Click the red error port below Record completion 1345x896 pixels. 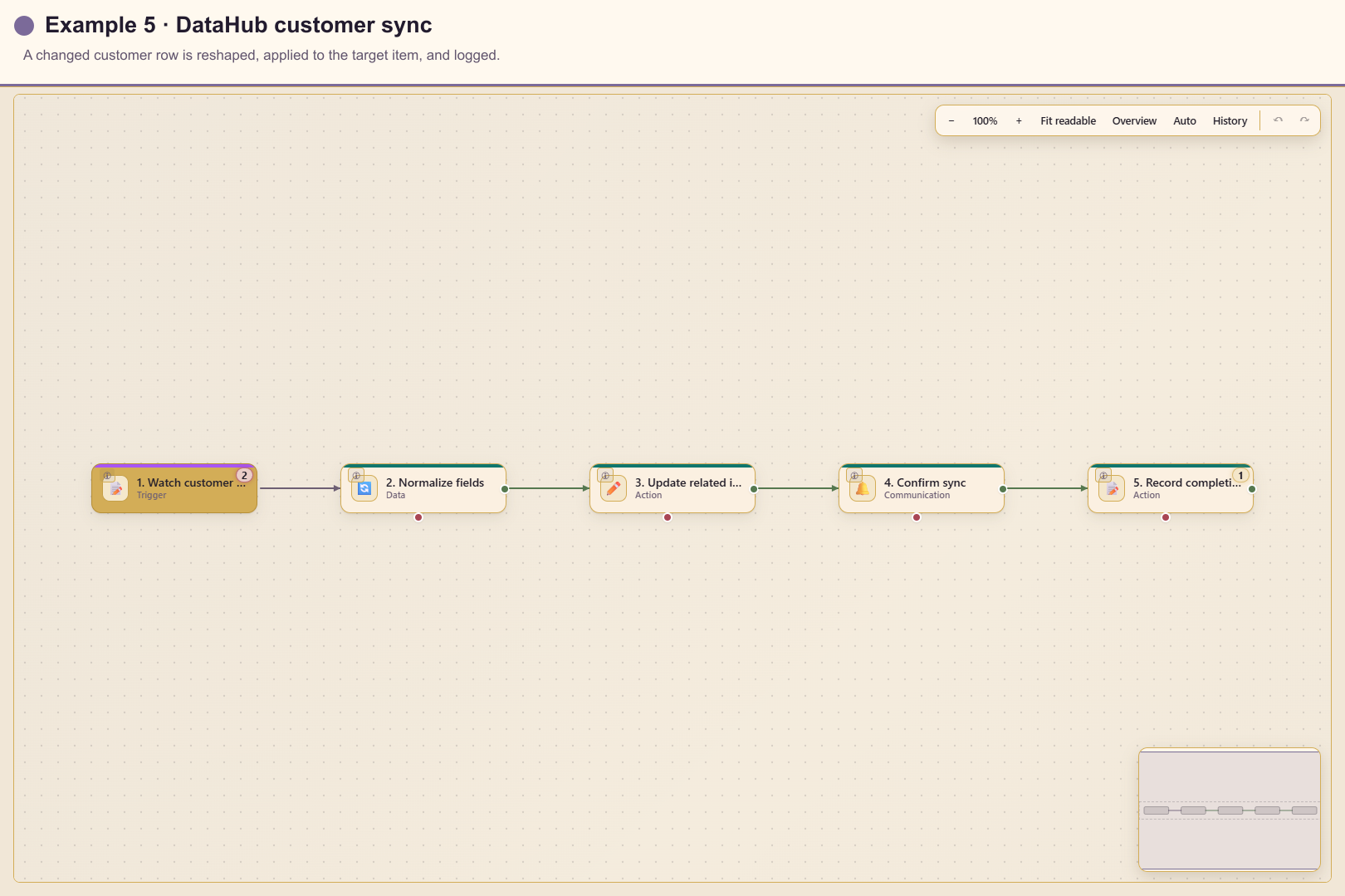[x=1166, y=517]
